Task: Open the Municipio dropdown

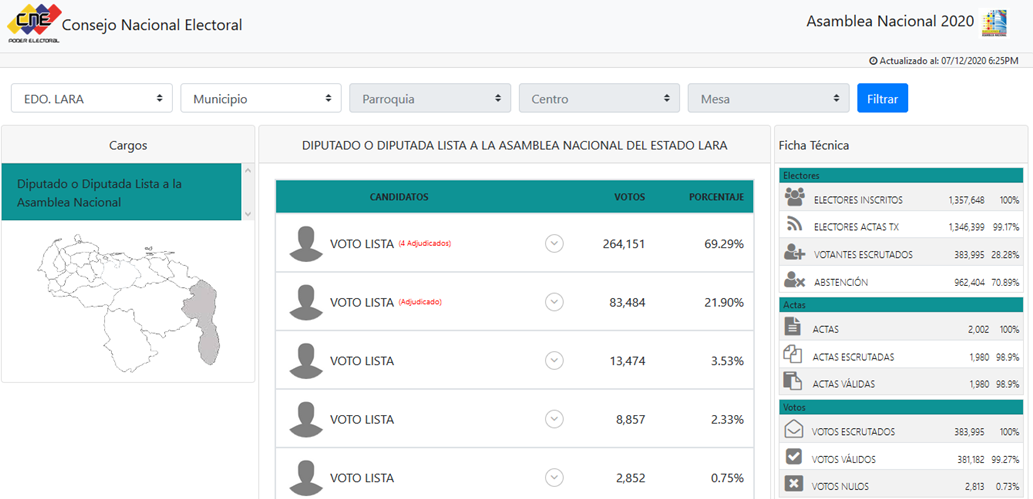Action: [x=261, y=98]
